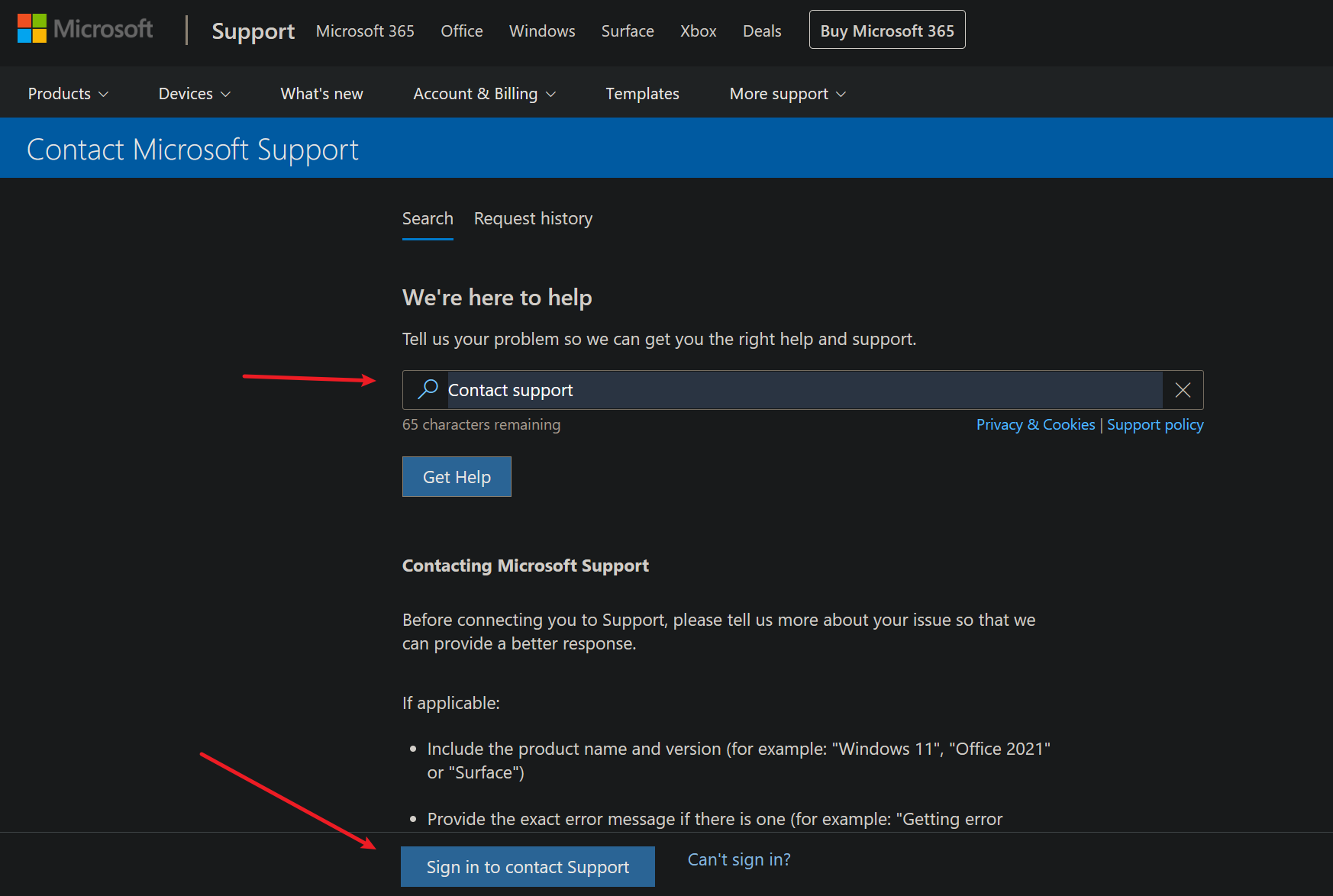Click the magnifying glass search icon
Viewport: 1333px width, 896px height.
click(428, 389)
